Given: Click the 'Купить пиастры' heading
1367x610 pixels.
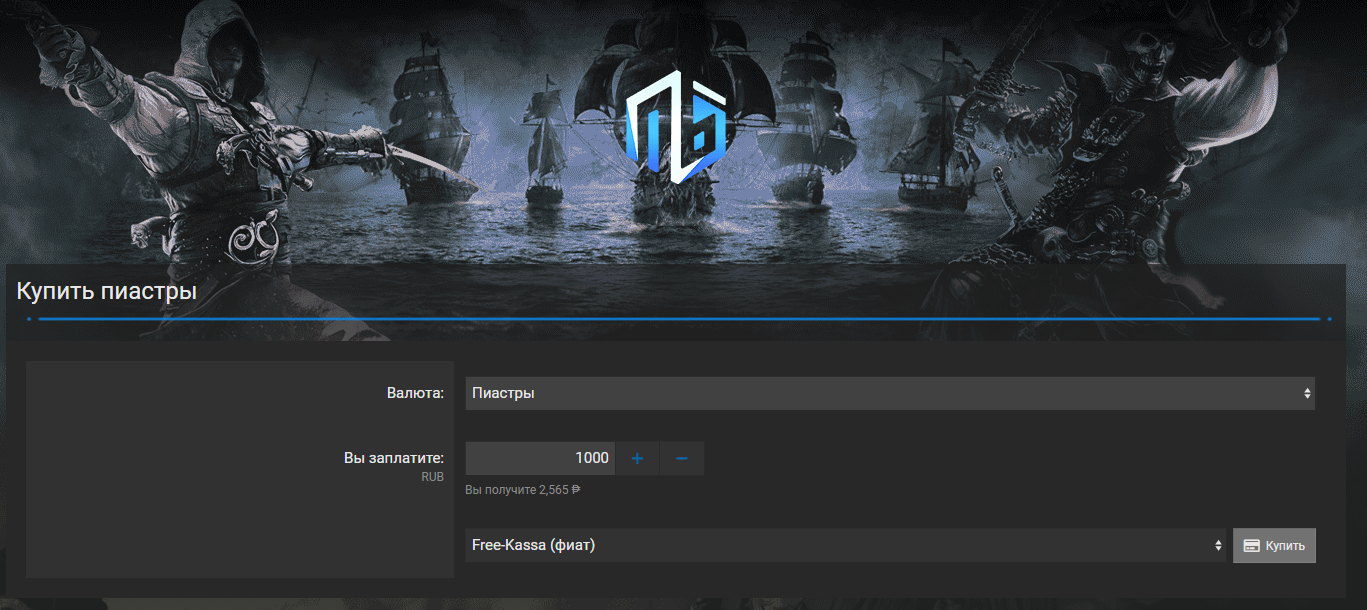Looking at the screenshot, I should [x=106, y=292].
